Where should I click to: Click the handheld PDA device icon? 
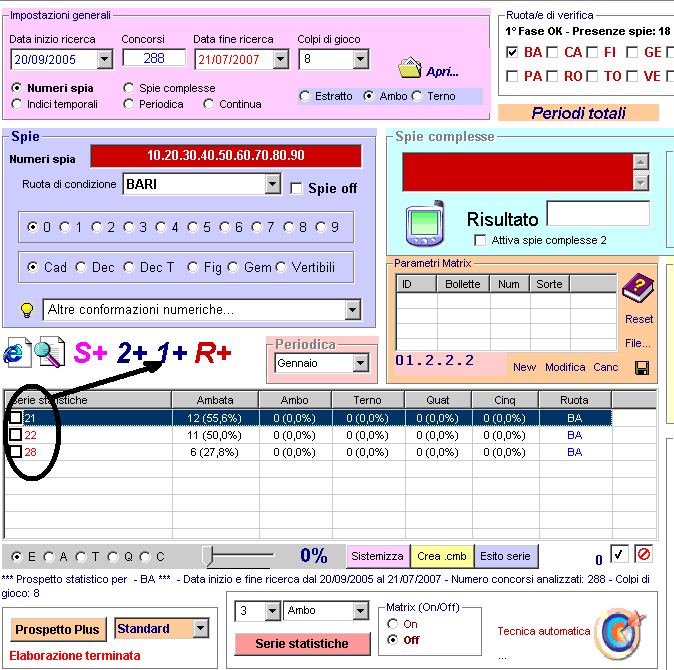(x=425, y=224)
